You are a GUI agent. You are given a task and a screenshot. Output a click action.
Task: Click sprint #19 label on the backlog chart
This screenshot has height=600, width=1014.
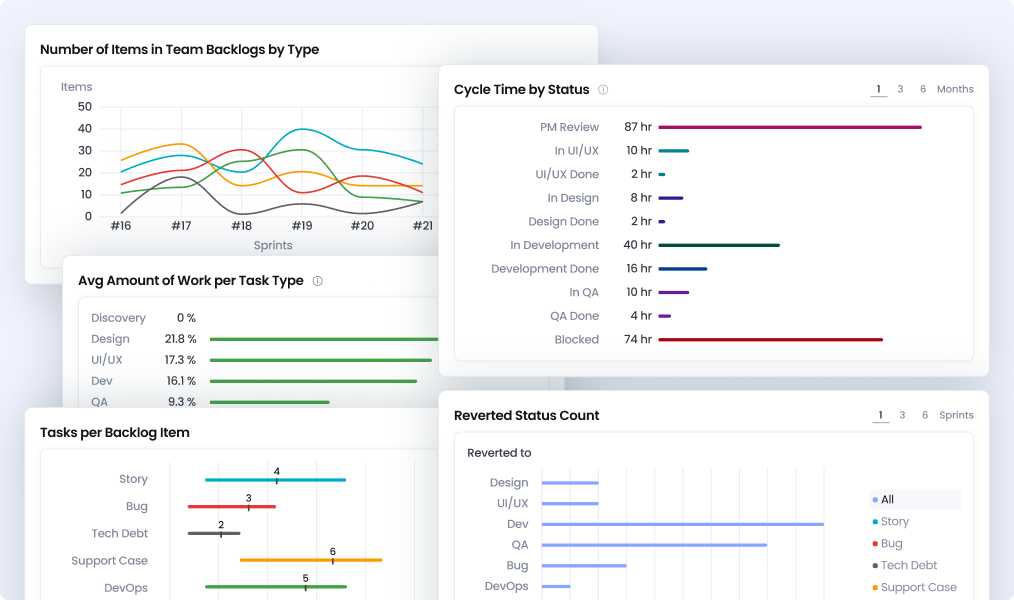click(x=302, y=226)
